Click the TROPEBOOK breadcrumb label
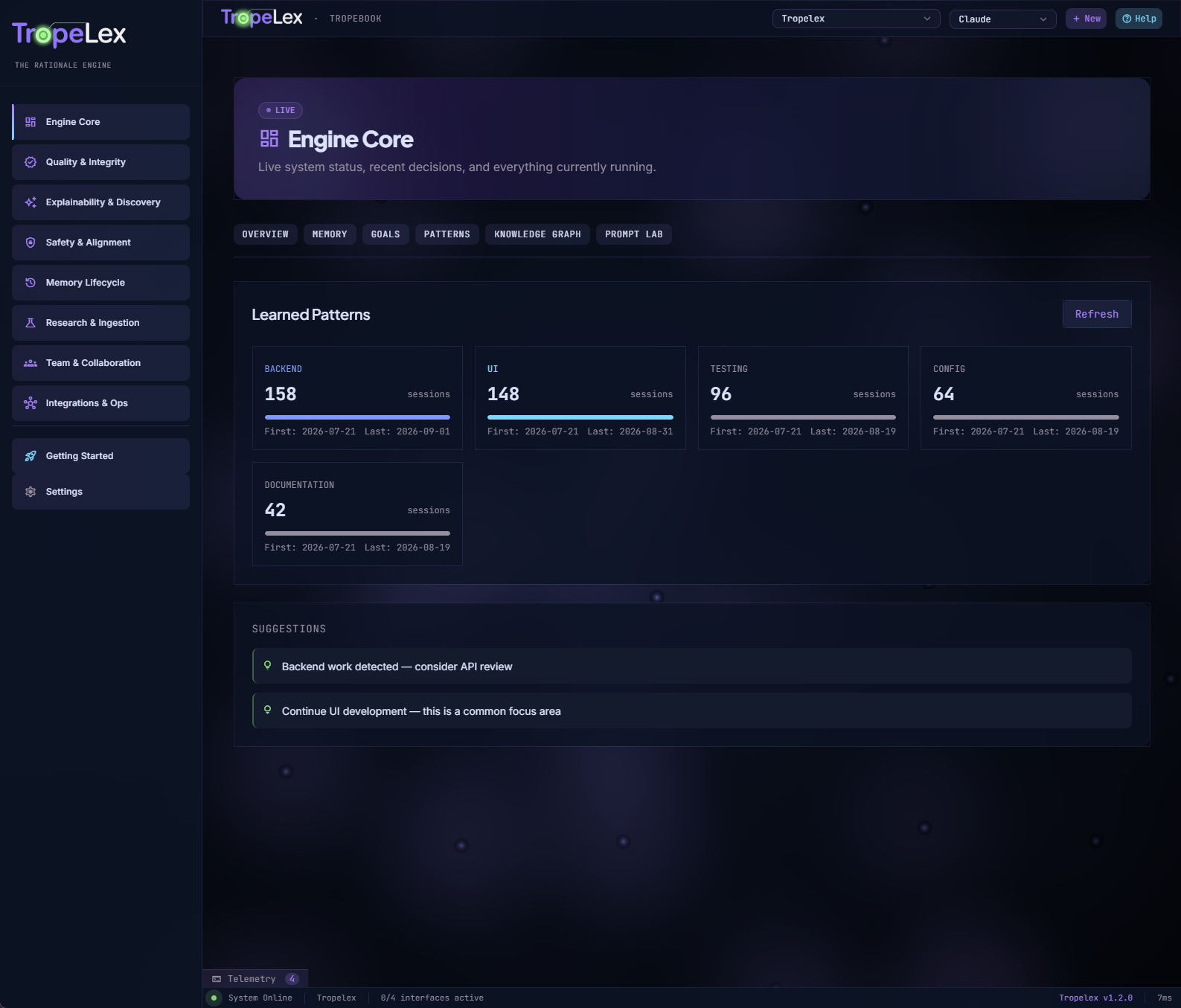Viewport: 1181px width, 1008px height. (x=356, y=19)
